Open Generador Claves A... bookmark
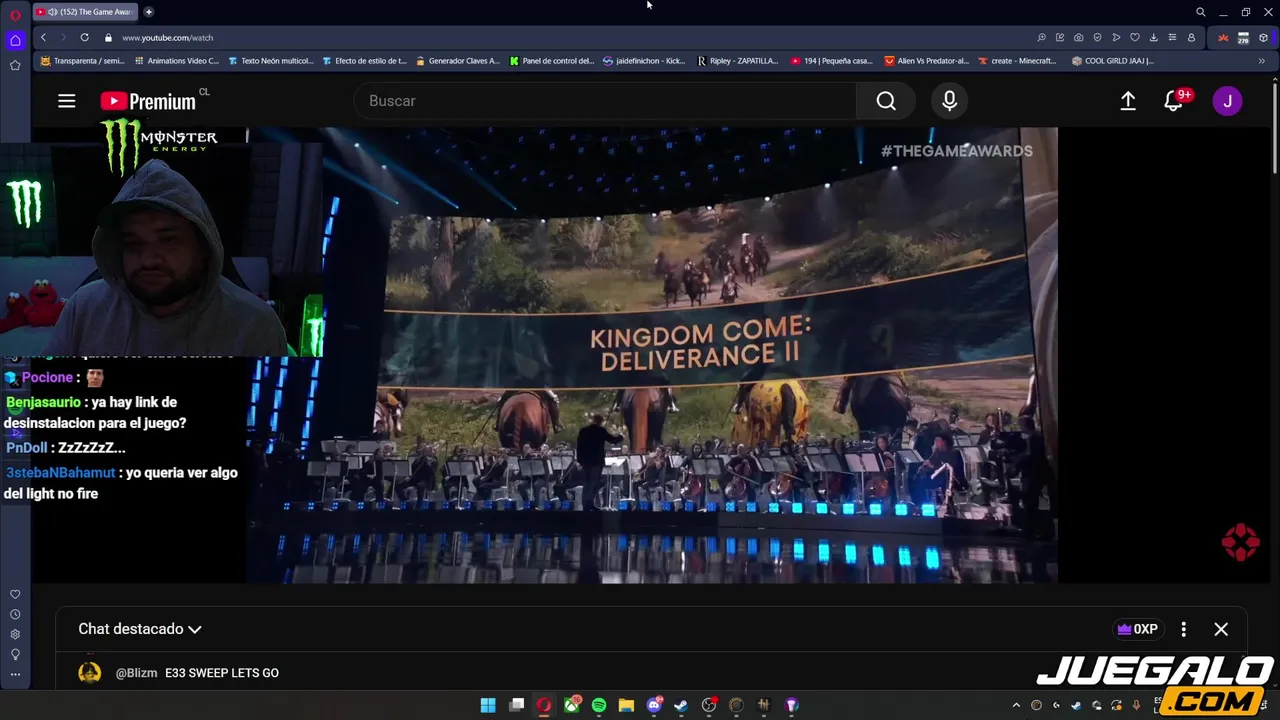The image size is (1280, 720). [457, 61]
